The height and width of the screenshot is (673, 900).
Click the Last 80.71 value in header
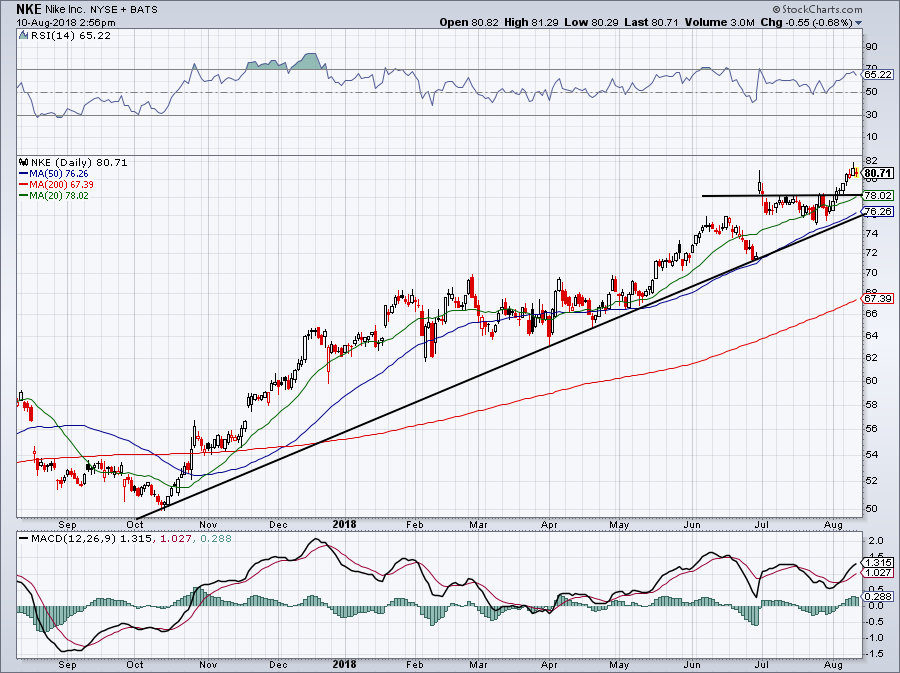(651, 22)
